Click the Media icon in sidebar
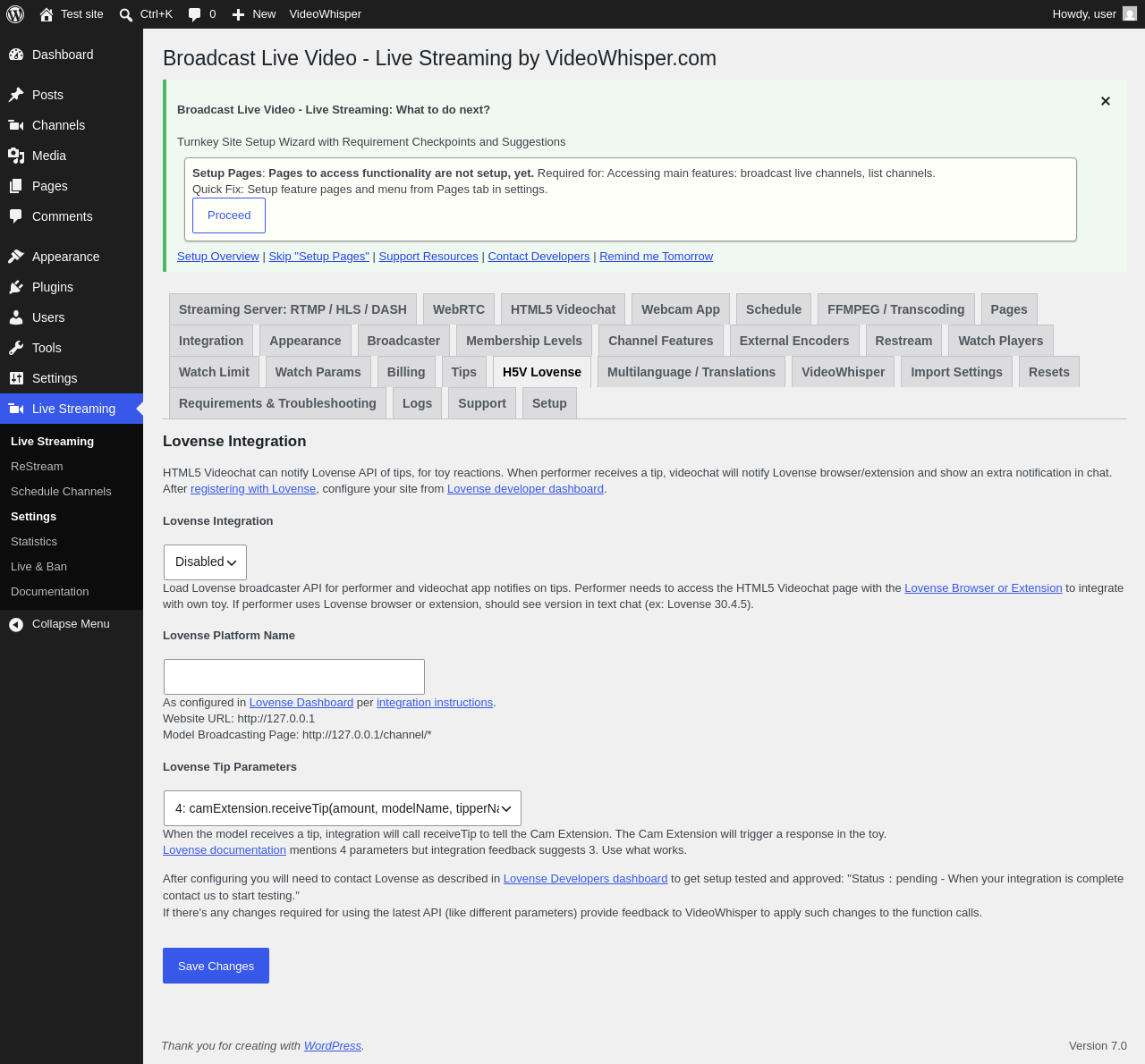The width and height of the screenshot is (1145, 1064). [16, 156]
